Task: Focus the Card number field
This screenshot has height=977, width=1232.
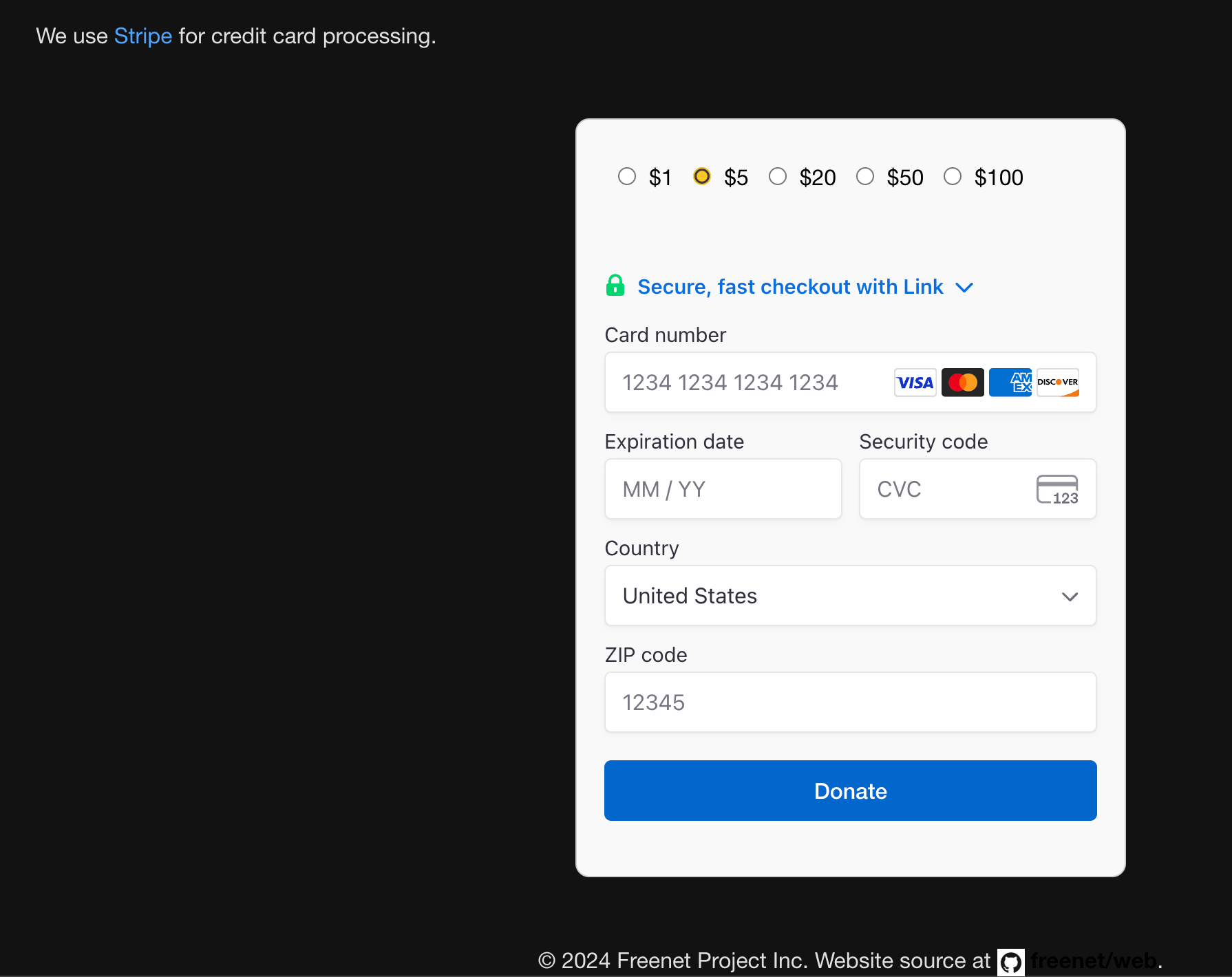Action: [851, 383]
